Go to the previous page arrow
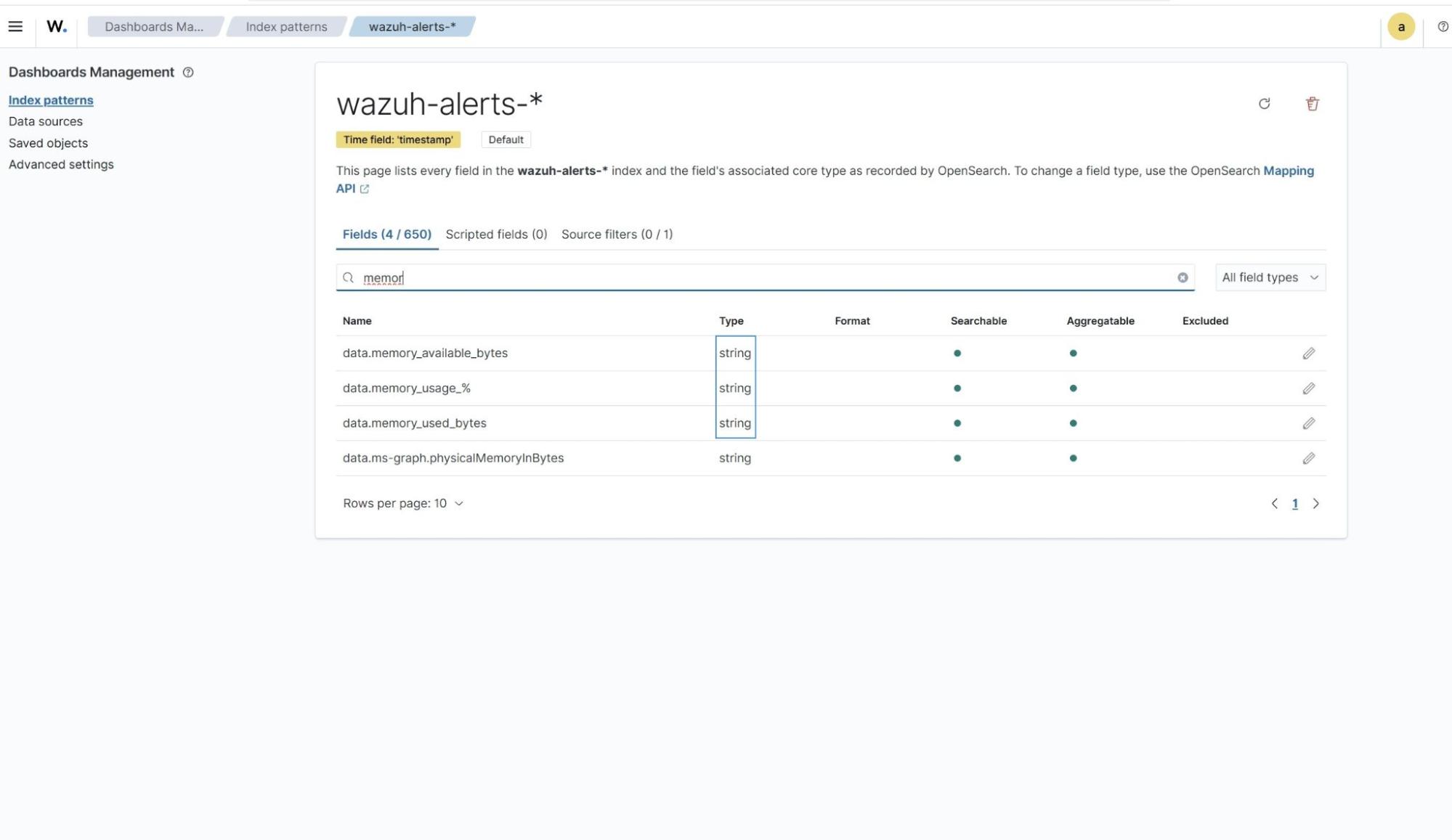 coord(1274,503)
